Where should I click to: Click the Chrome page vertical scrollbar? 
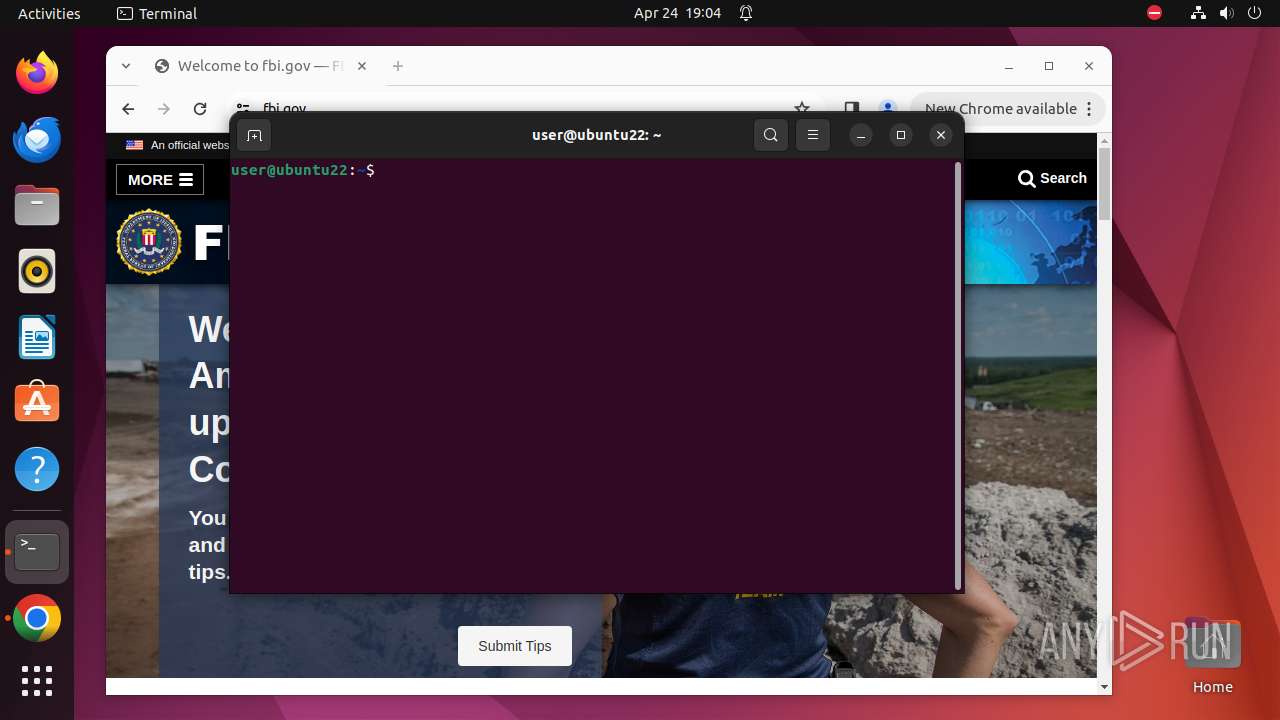(x=1104, y=183)
